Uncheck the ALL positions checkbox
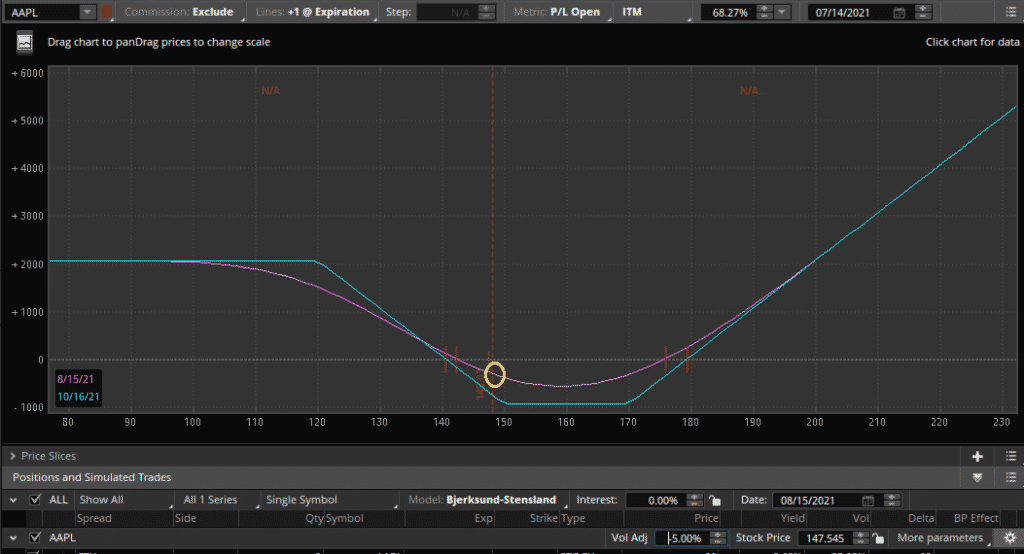The width and height of the screenshot is (1024, 554). [x=35, y=500]
